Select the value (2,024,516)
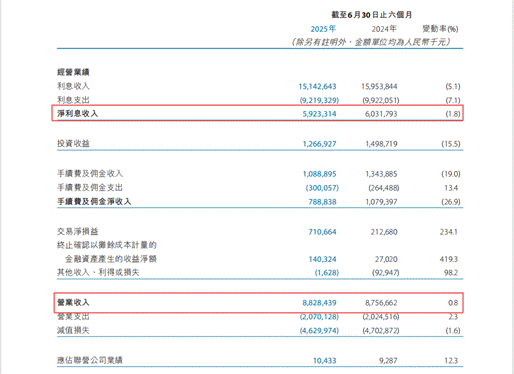514x374 pixels. tap(381, 317)
